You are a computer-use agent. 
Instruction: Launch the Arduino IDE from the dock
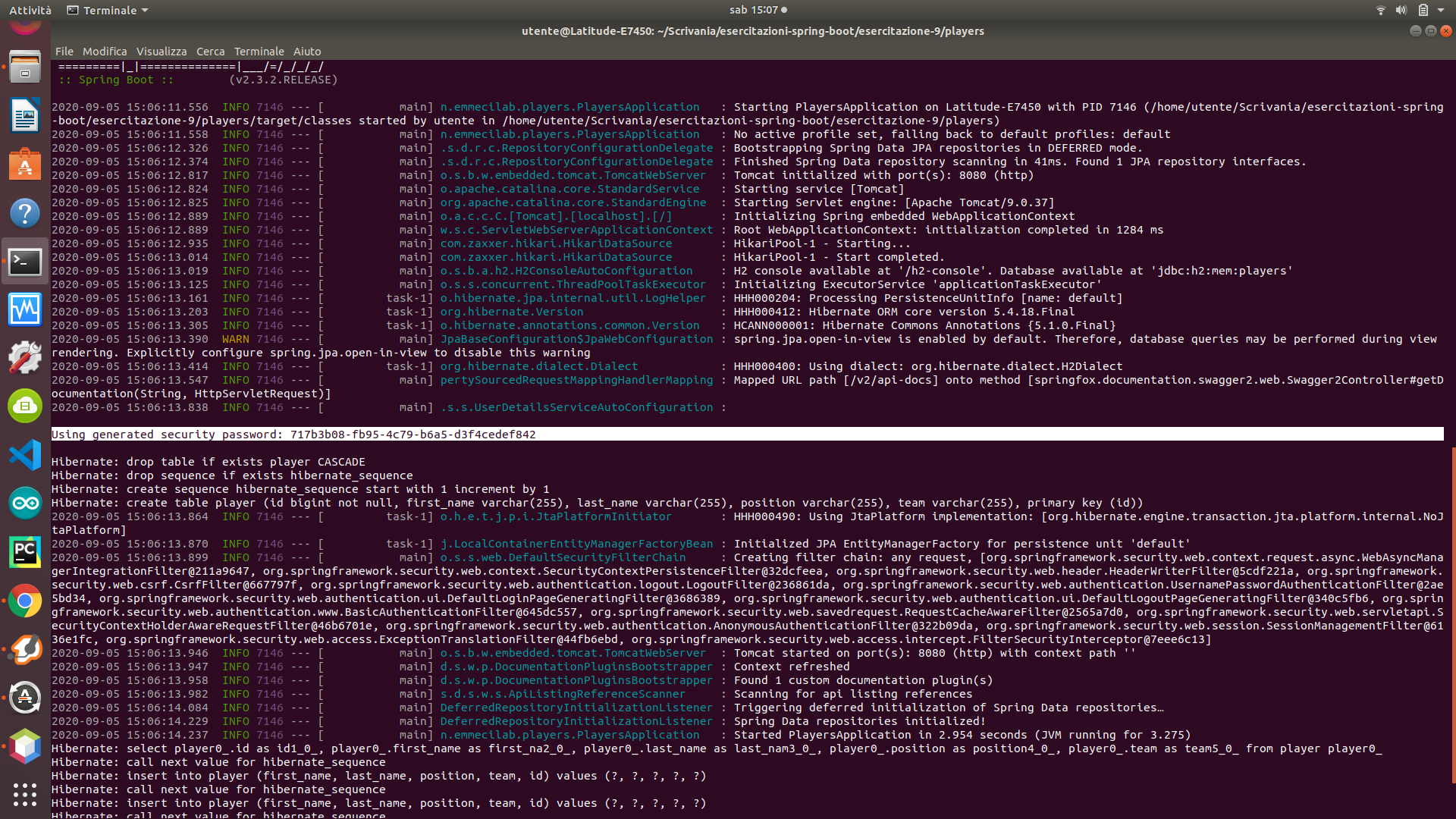25,504
